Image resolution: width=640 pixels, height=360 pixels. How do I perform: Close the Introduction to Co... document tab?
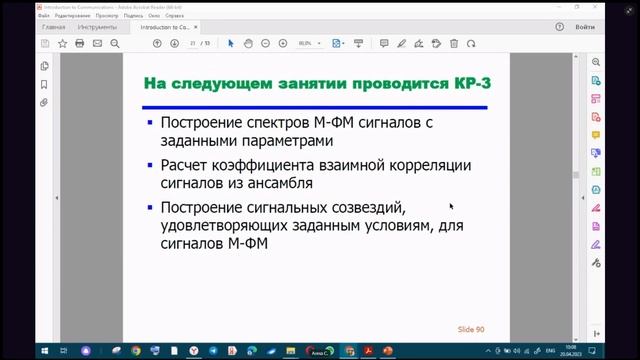click(196, 27)
